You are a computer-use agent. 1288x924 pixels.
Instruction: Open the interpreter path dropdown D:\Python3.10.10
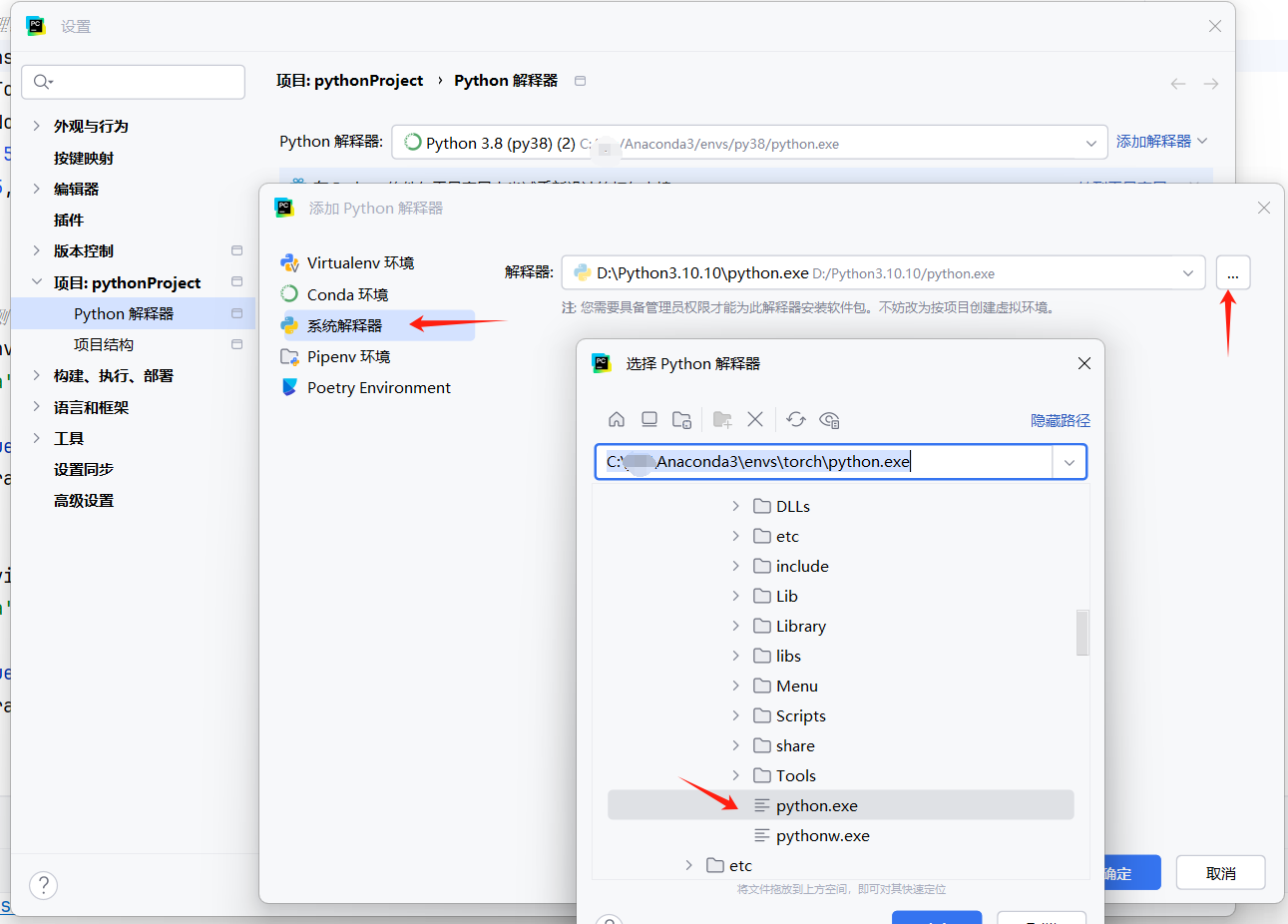1188,273
